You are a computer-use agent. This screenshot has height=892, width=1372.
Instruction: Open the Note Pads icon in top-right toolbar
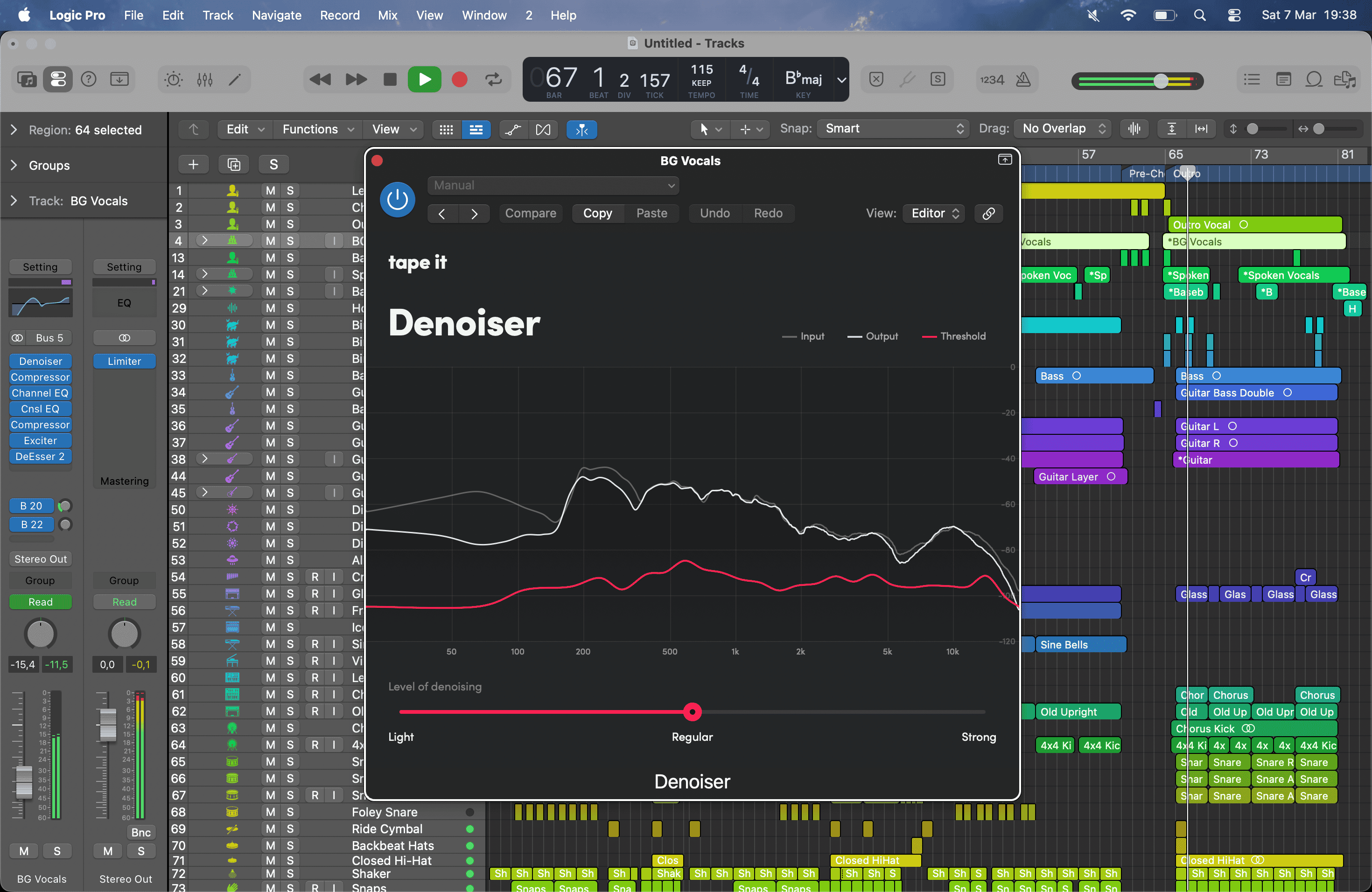pyautogui.click(x=1284, y=79)
